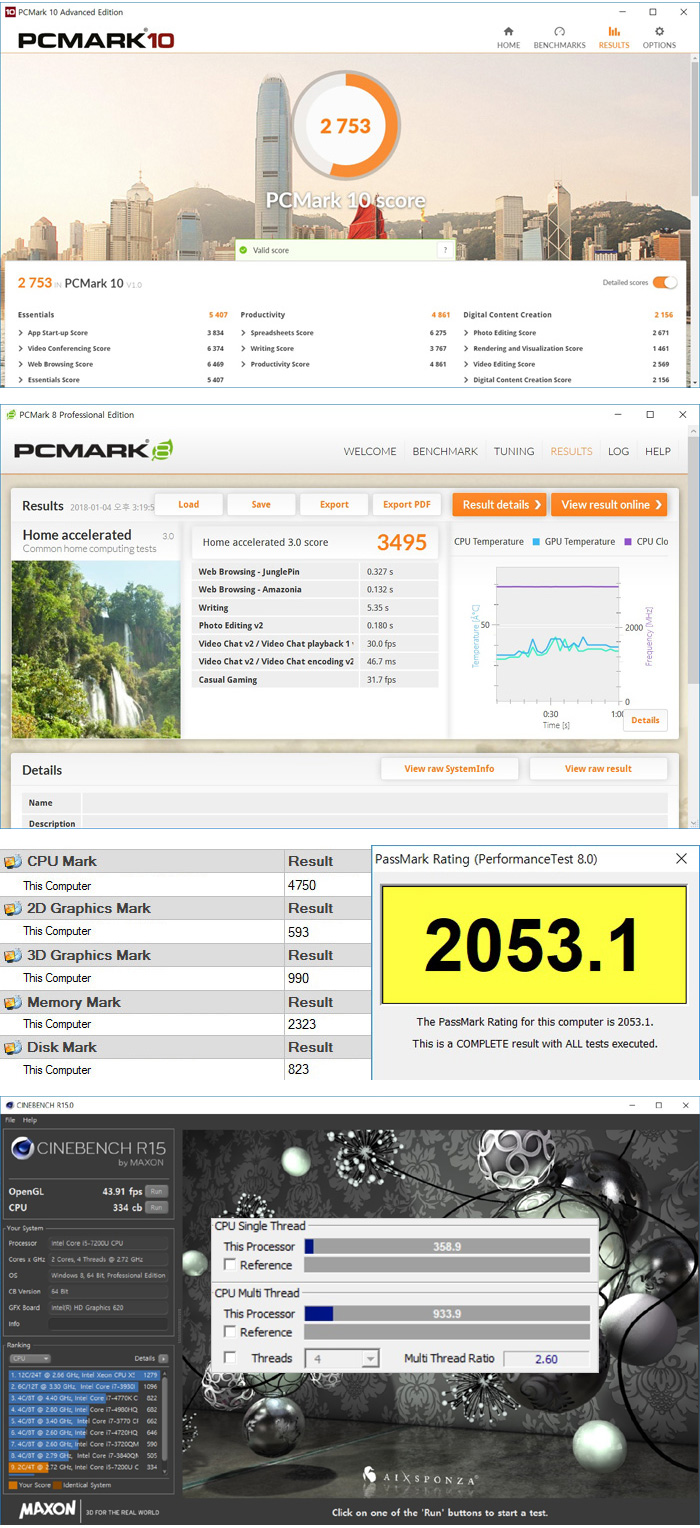The image size is (700, 1528).
Task: Click the Cinebench R15 logo sphere
Action: [21, 1150]
